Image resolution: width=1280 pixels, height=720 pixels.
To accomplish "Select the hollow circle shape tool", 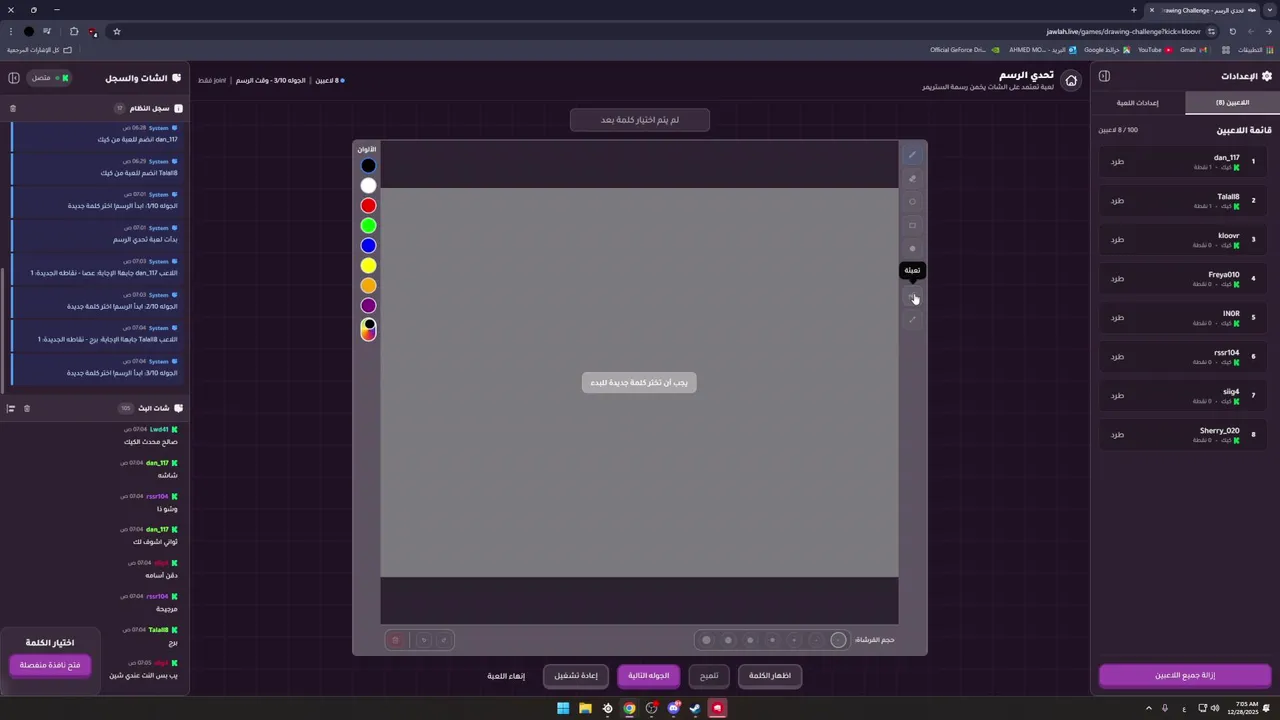I will [912, 202].
